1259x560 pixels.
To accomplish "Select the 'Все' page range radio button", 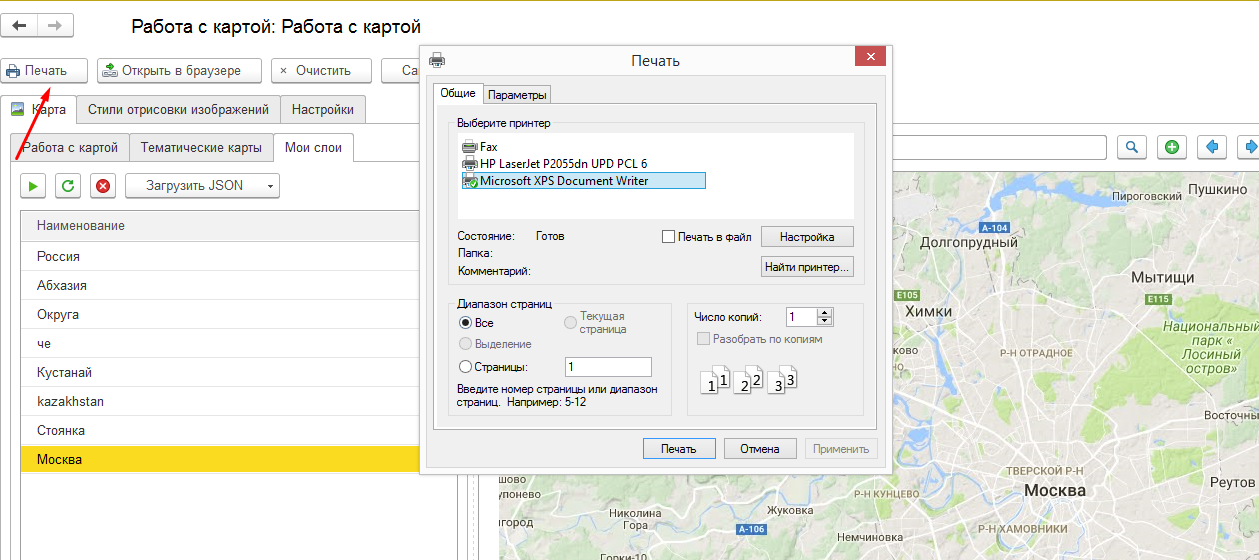I will click(465, 323).
